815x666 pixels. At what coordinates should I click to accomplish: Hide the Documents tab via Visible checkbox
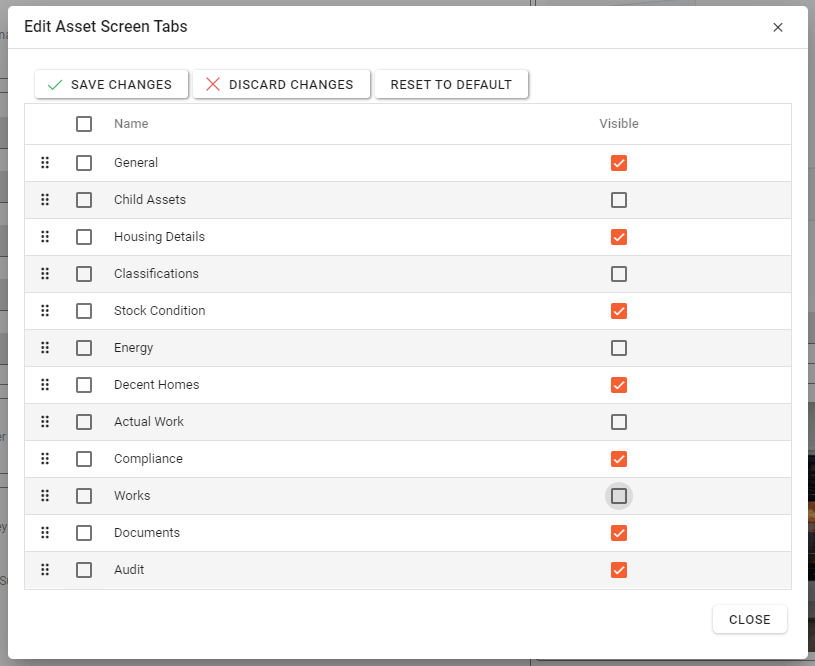pyautogui.click(x=619, y=533)
